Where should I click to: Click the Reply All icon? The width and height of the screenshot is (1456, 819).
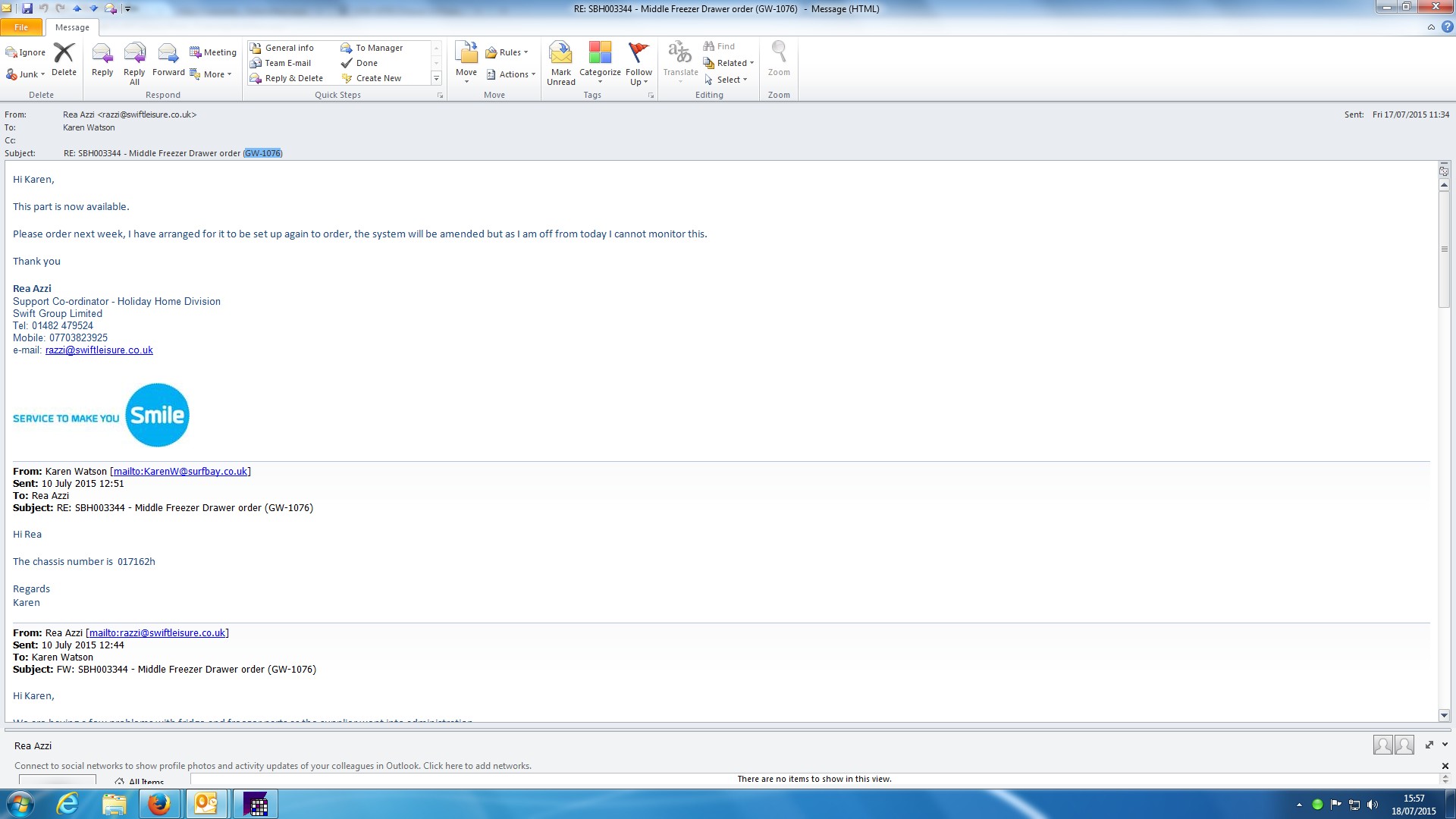pyautogui.click(x=134, y=54)
